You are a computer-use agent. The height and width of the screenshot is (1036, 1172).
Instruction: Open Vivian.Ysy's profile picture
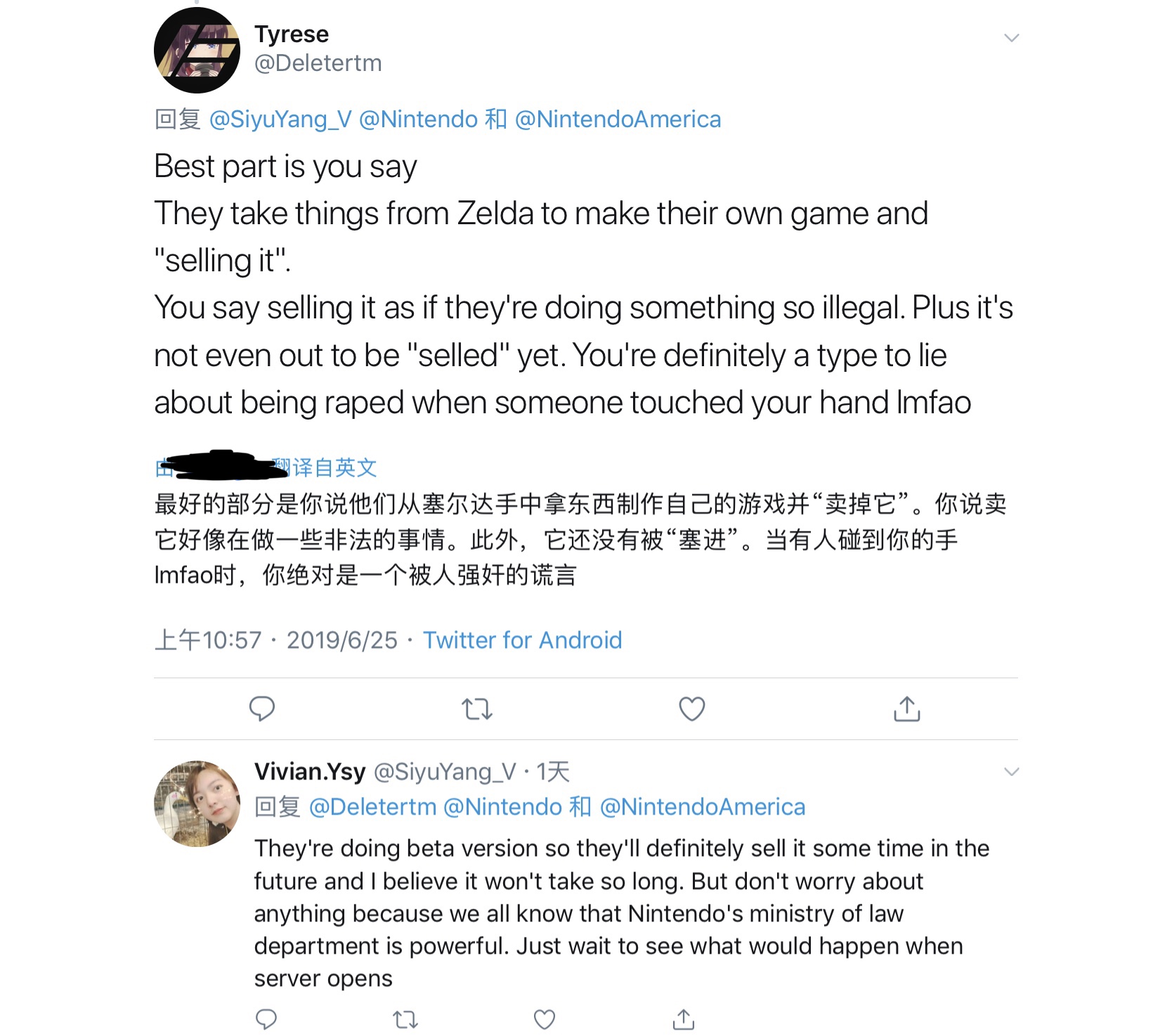(197, 803)
